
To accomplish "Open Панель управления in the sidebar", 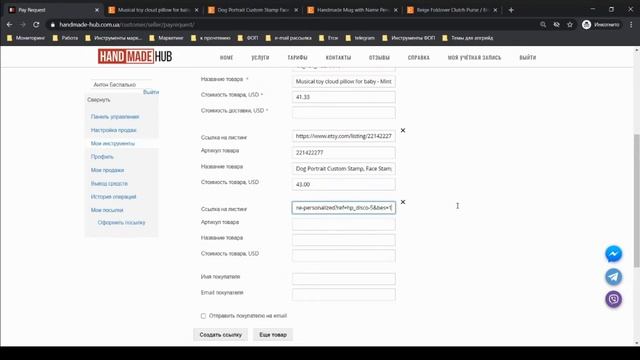I will click(115, 117).
